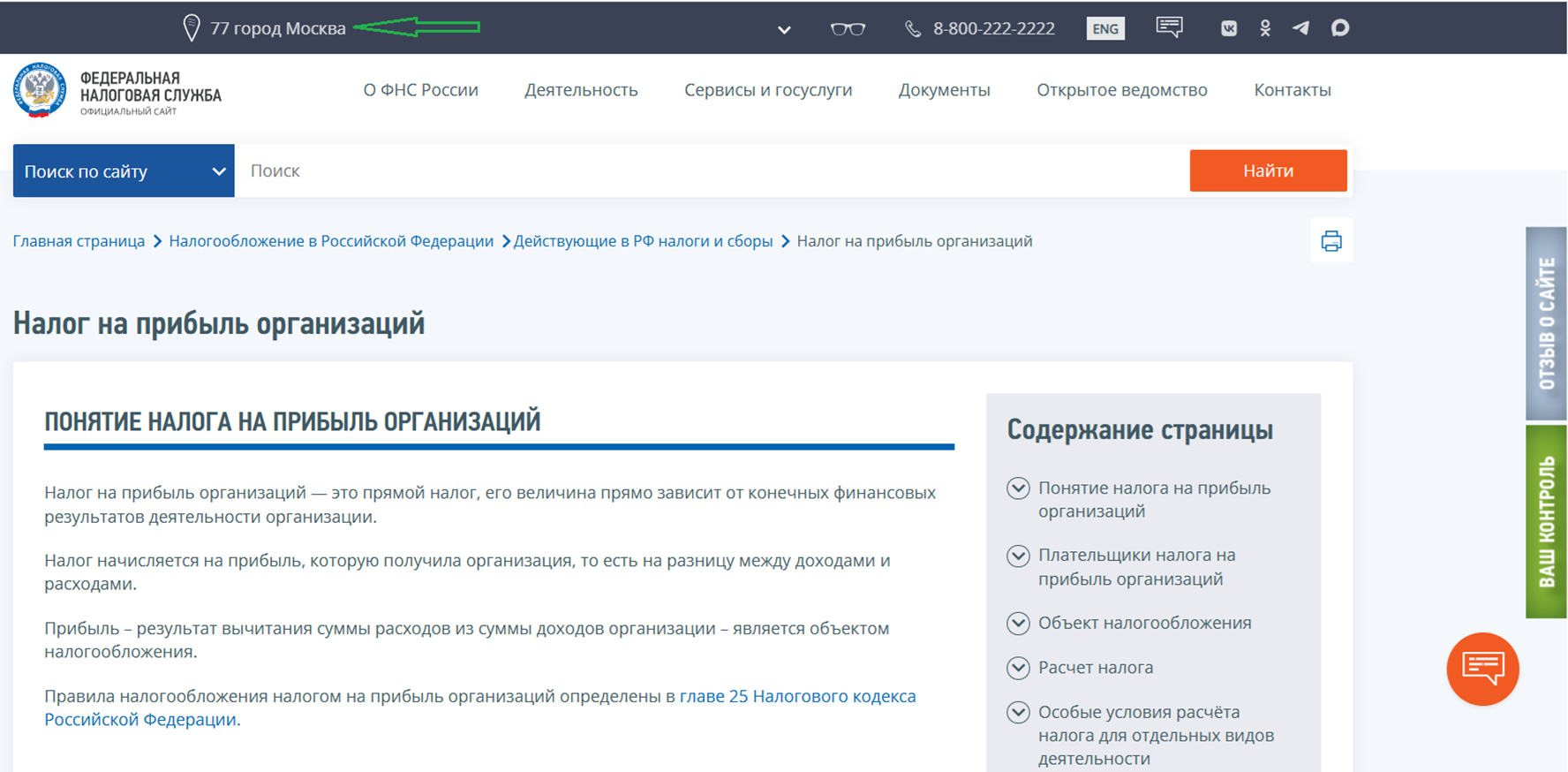Click the Federal Tax Service logo
1568x772 pixels.
point(40,90)
